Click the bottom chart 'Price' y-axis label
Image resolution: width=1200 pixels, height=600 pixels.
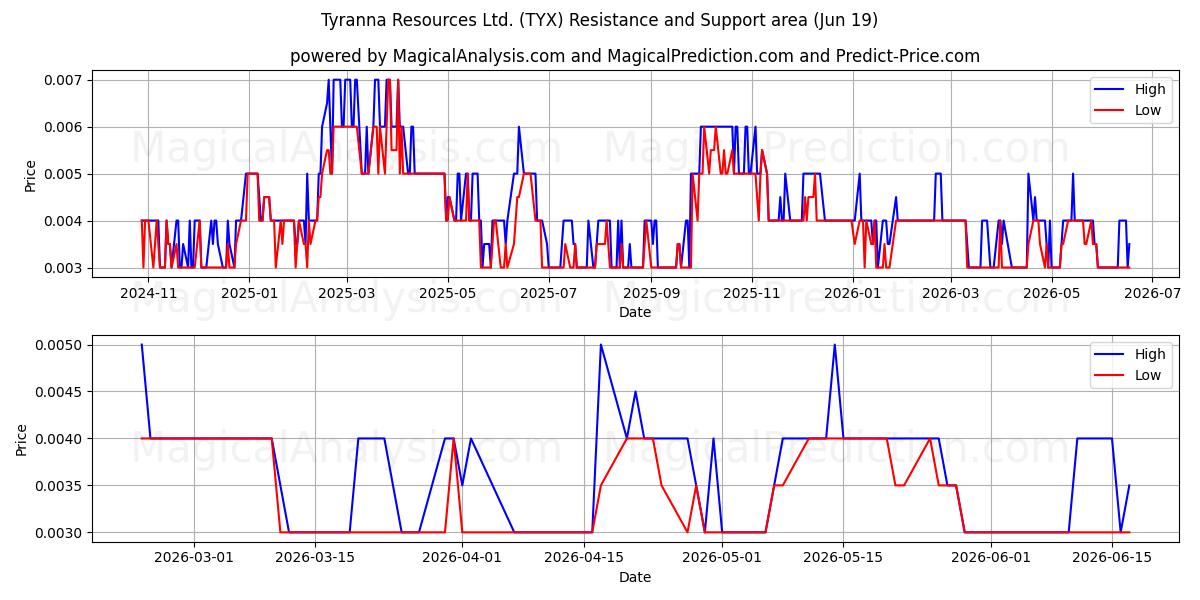tap(22, 439)
